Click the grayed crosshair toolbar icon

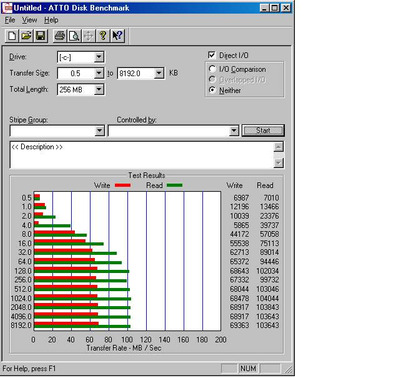[88, 35]
